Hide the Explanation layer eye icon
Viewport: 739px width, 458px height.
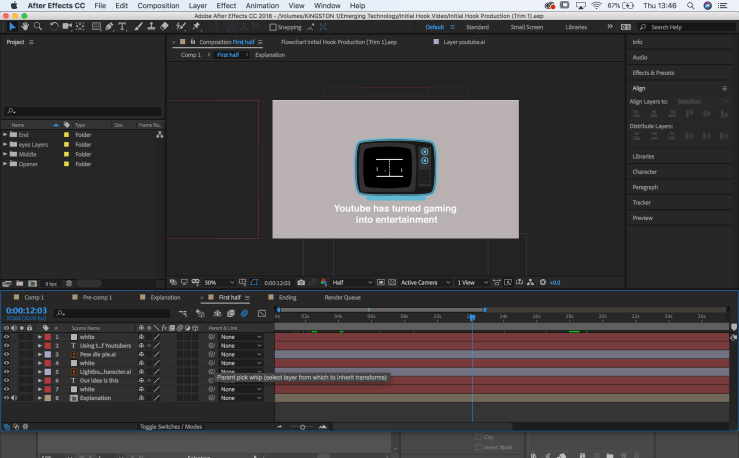(x=7, y=398)
